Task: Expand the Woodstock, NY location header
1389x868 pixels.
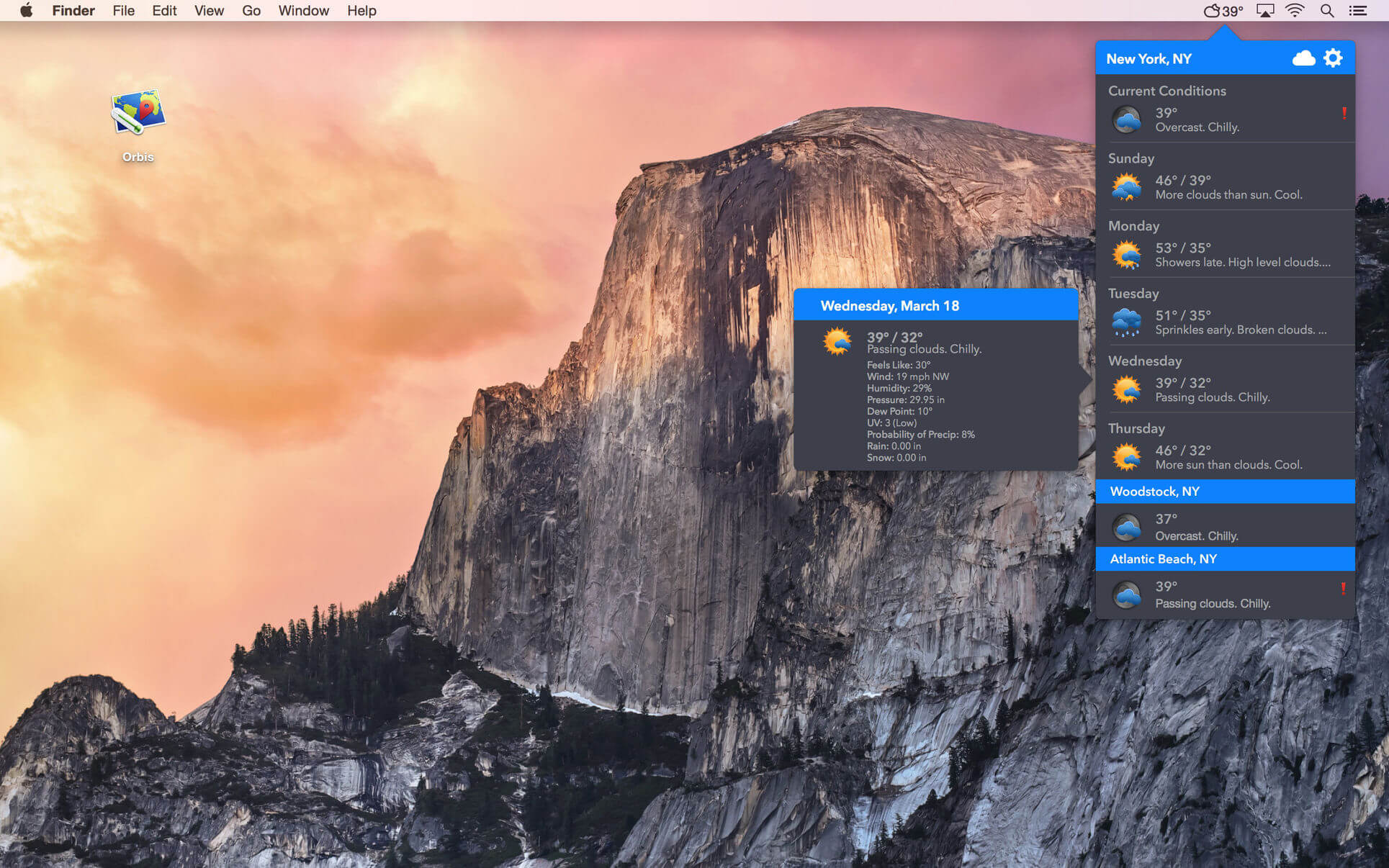Action: [1225, 492]
